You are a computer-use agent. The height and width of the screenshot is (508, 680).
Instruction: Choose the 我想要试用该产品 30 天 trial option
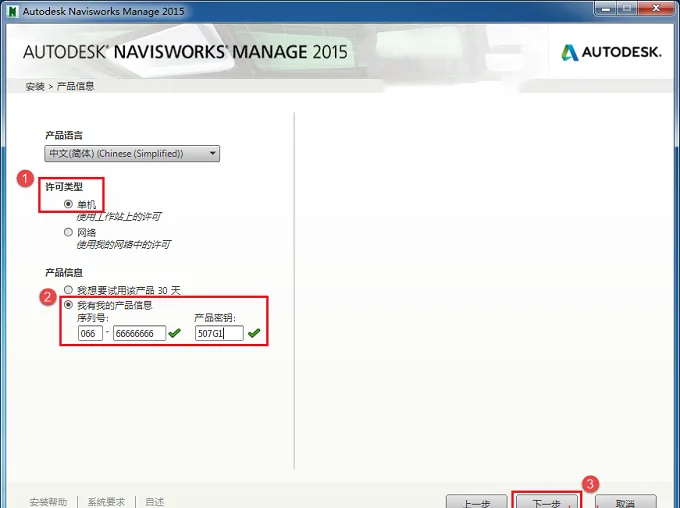68,289
